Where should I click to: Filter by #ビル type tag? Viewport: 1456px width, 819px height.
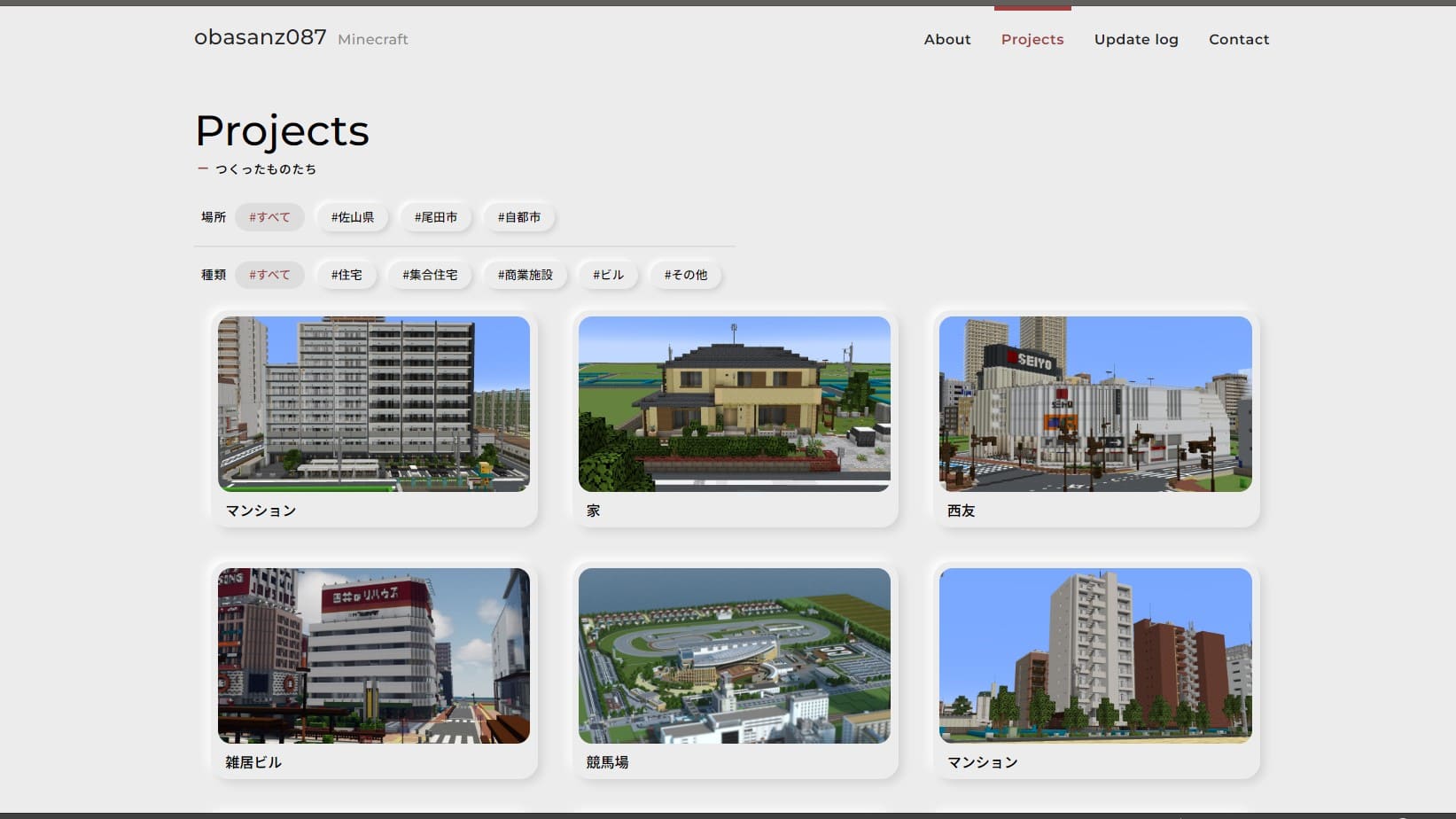tap(608, 275)
